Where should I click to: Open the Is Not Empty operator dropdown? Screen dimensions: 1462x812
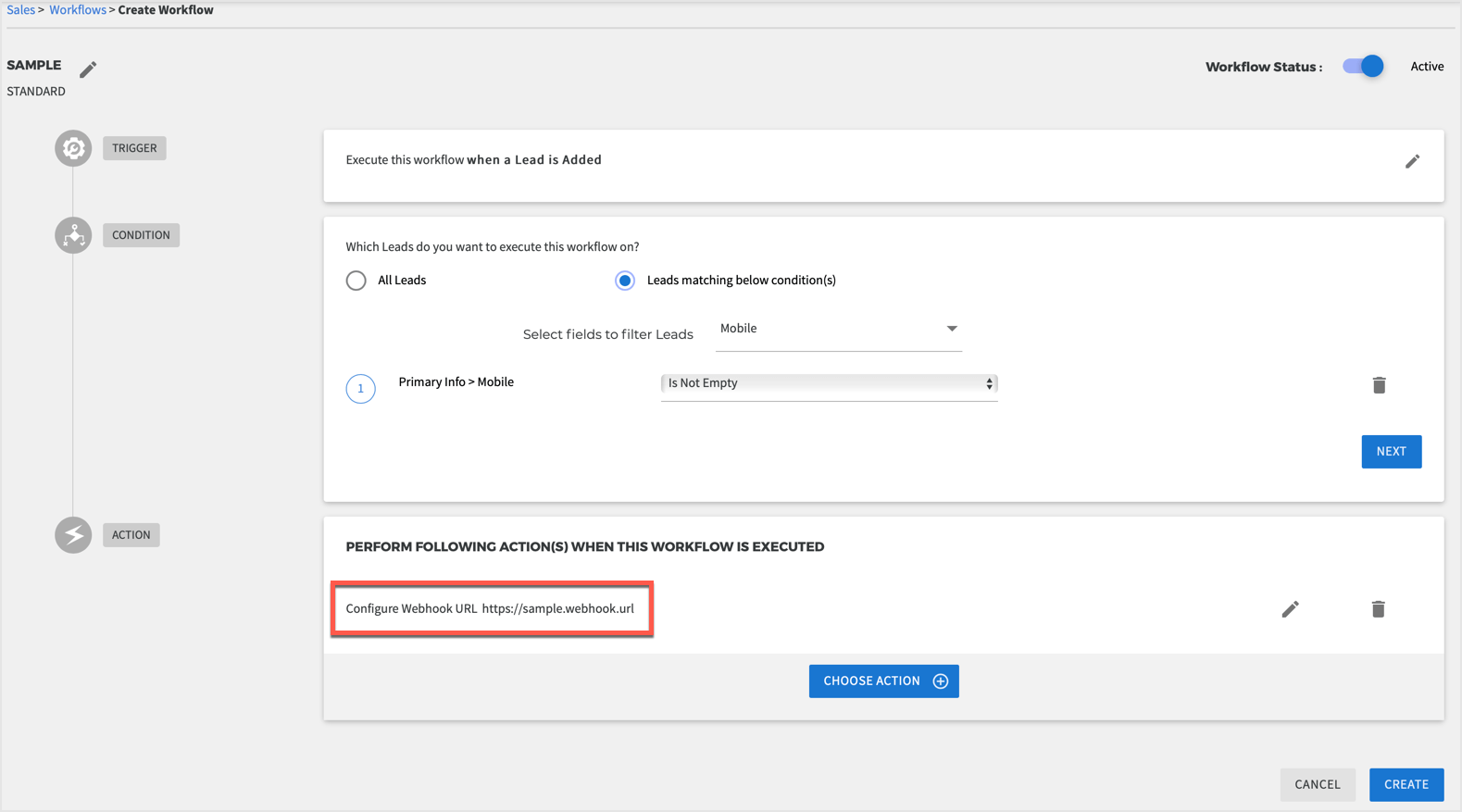click(829, 383)
